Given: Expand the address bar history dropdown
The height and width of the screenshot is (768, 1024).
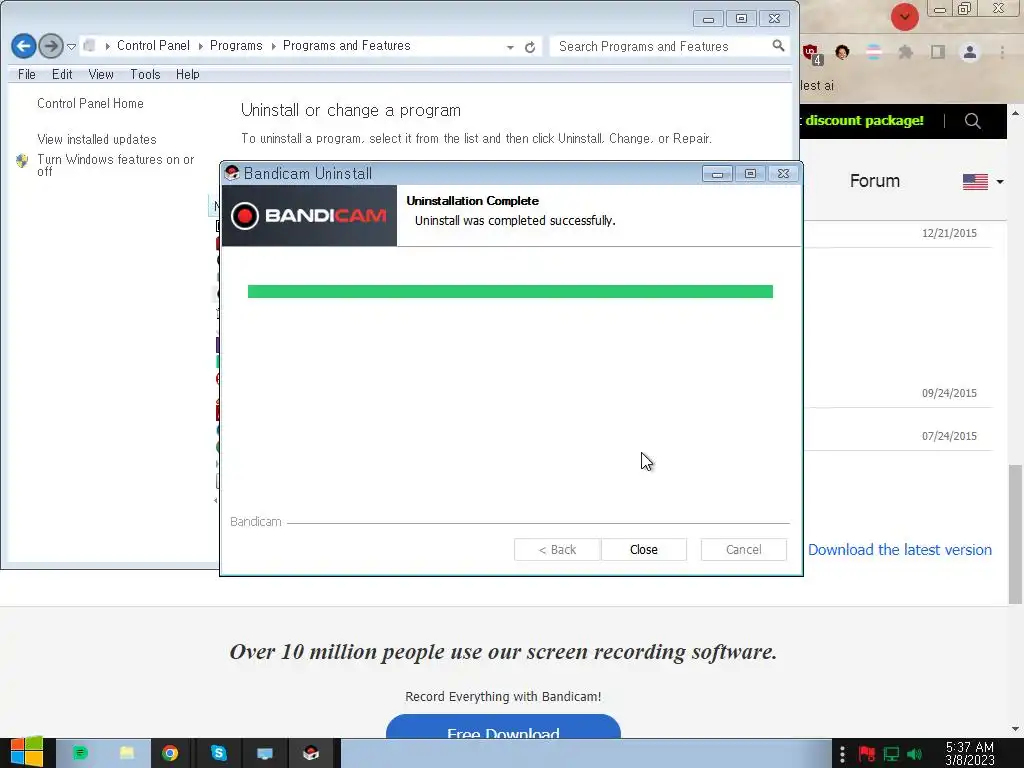Looking at the screenshot, I should 509,47.
